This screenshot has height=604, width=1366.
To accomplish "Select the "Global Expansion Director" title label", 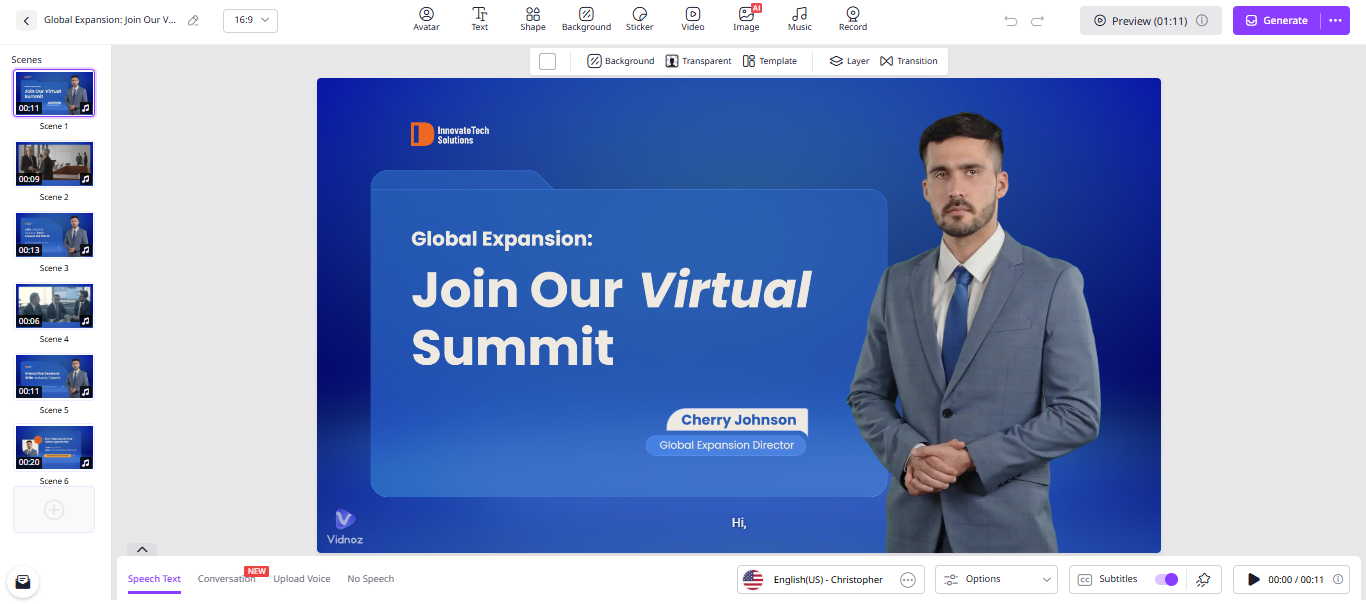I will tap(726, 445).
